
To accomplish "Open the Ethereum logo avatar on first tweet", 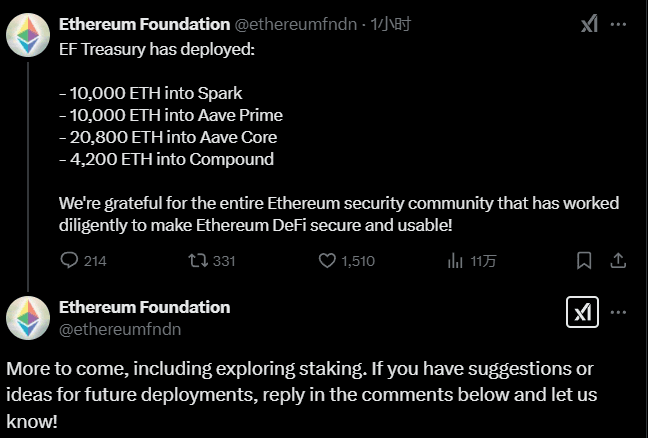I will tap(28, 38).
